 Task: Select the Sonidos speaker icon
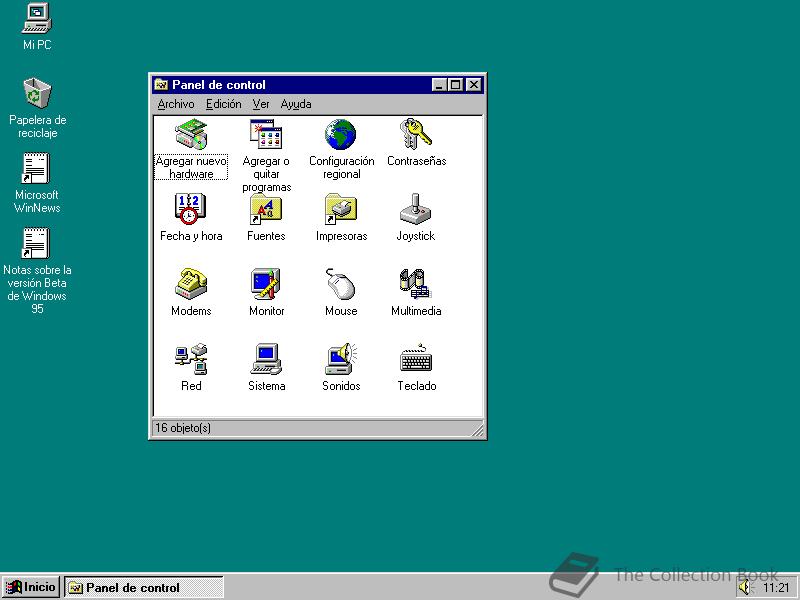(x=341, y=359)
